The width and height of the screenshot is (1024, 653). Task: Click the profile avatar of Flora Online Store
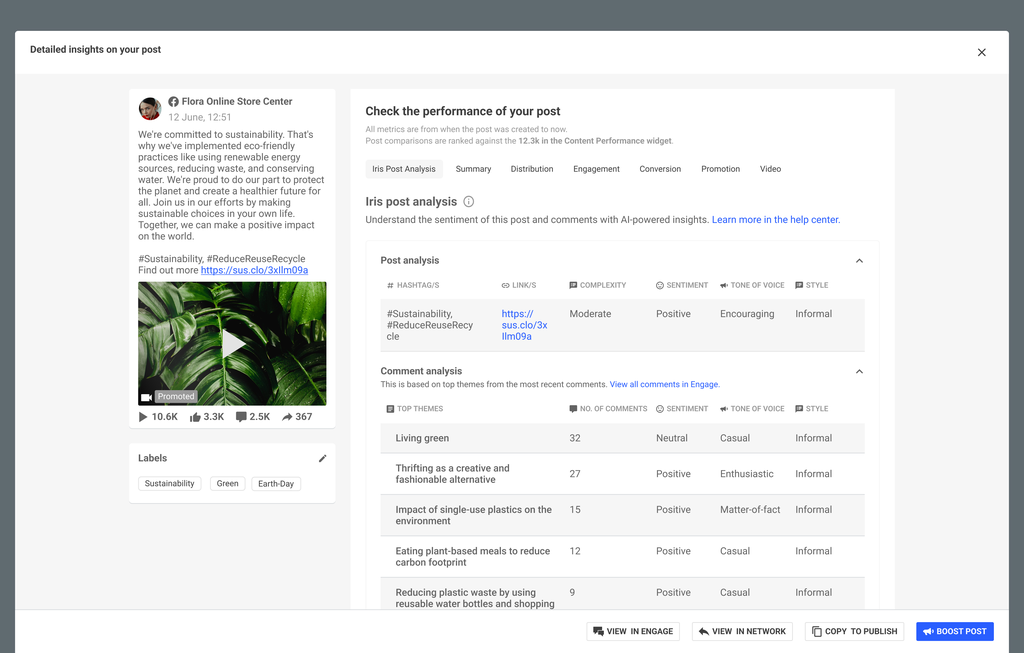click(x=150, y=109)
